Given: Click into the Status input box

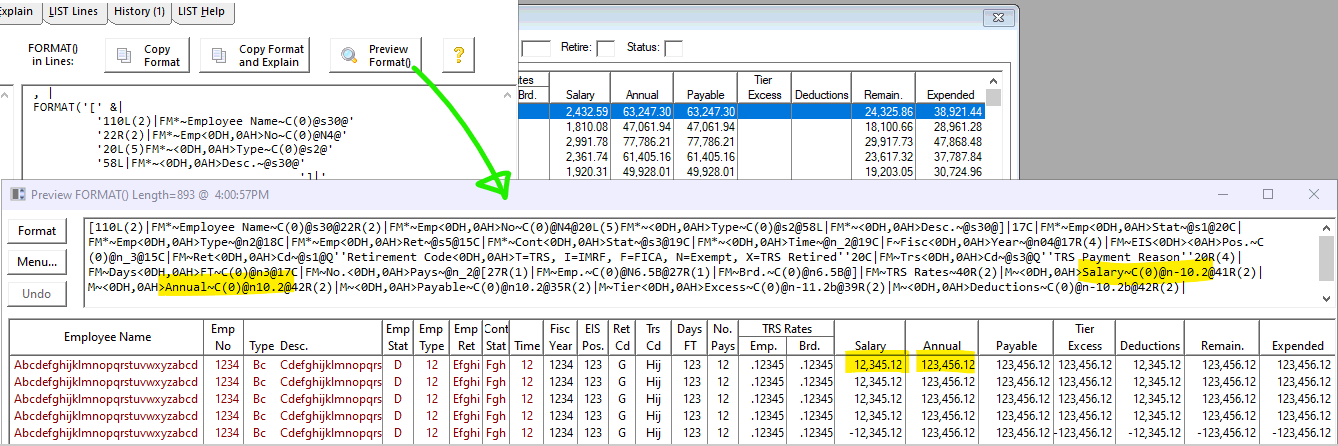Looking at the screenshot, I should coord(674,48).
